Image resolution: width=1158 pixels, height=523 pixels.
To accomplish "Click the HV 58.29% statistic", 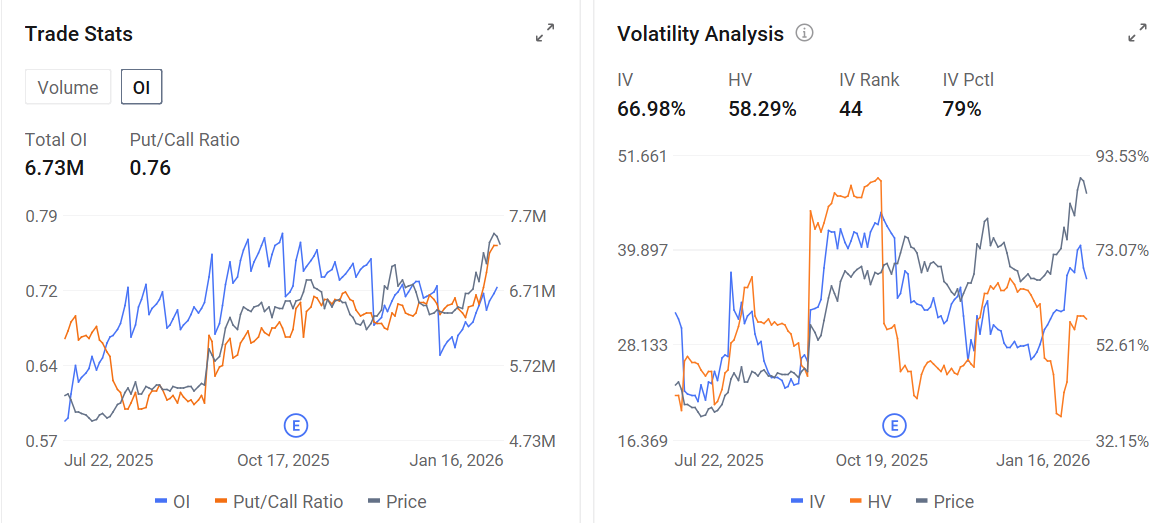I will pyautogui.click(x=762, y=109).
